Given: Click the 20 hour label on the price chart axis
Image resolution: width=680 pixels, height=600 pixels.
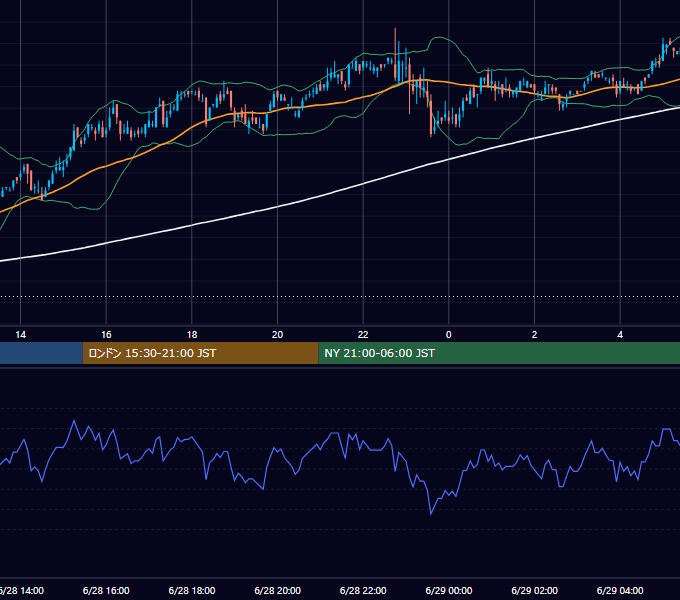Looking at the screenshot, I should (x=278, y=335).
